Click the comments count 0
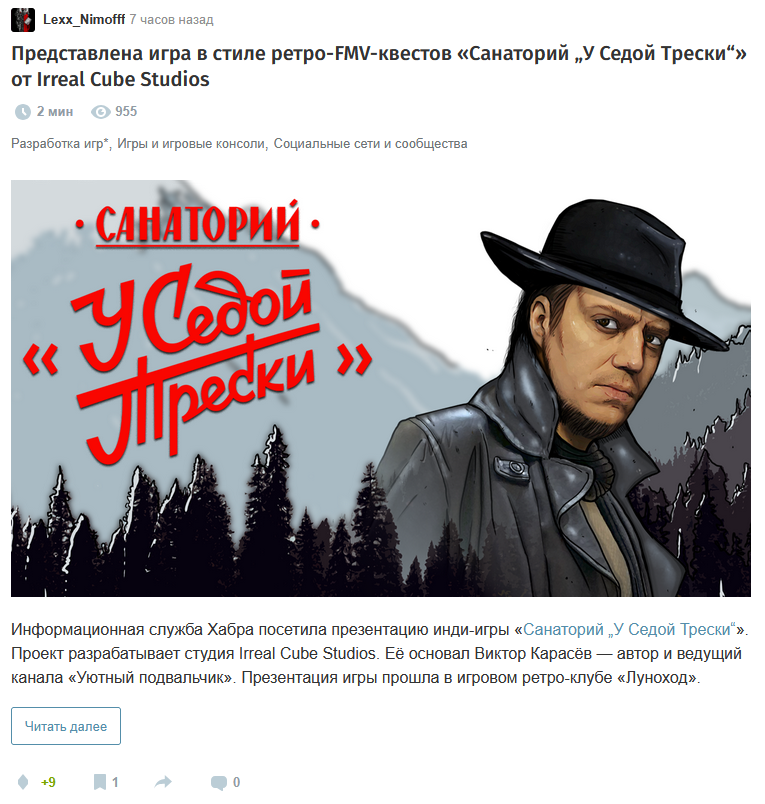 [236, 782]
